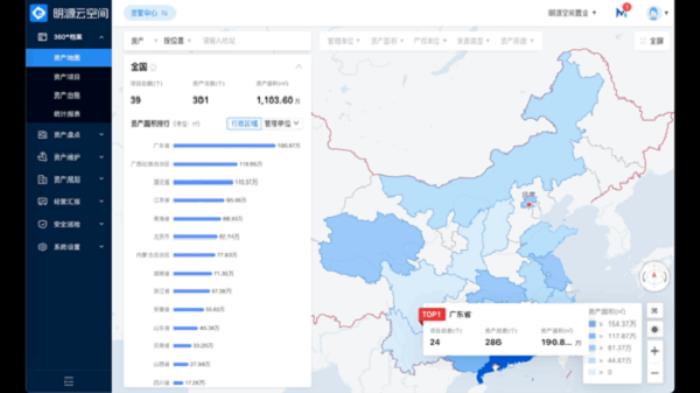Click the 湖北省 ranking bar, third row
The image size is (700, 393).
[203, 182]
